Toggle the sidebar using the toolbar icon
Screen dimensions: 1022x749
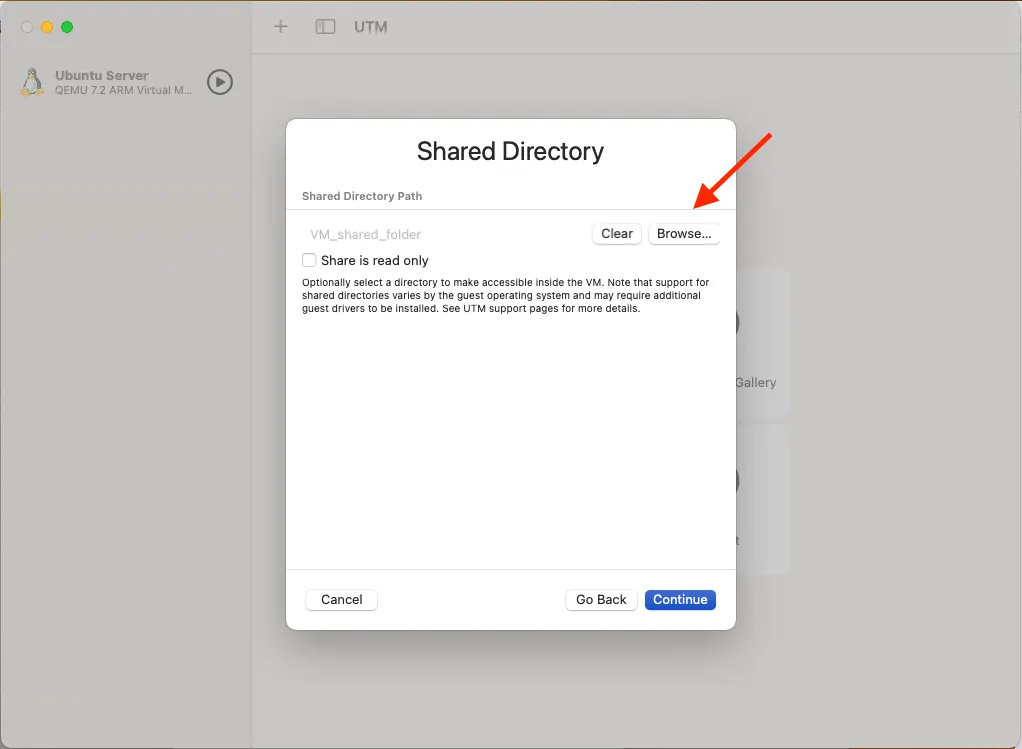pyautogui.click(x=325, y=27)
